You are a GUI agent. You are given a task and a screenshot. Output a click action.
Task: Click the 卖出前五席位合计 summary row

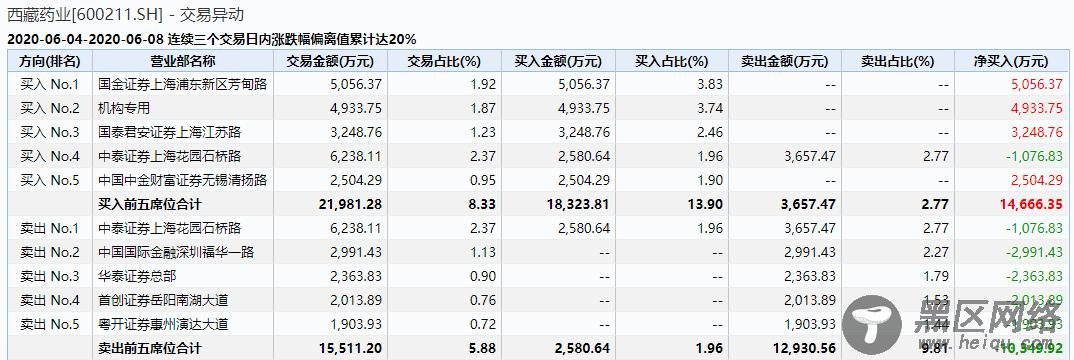pyautogui.click(x=537, y=348)
